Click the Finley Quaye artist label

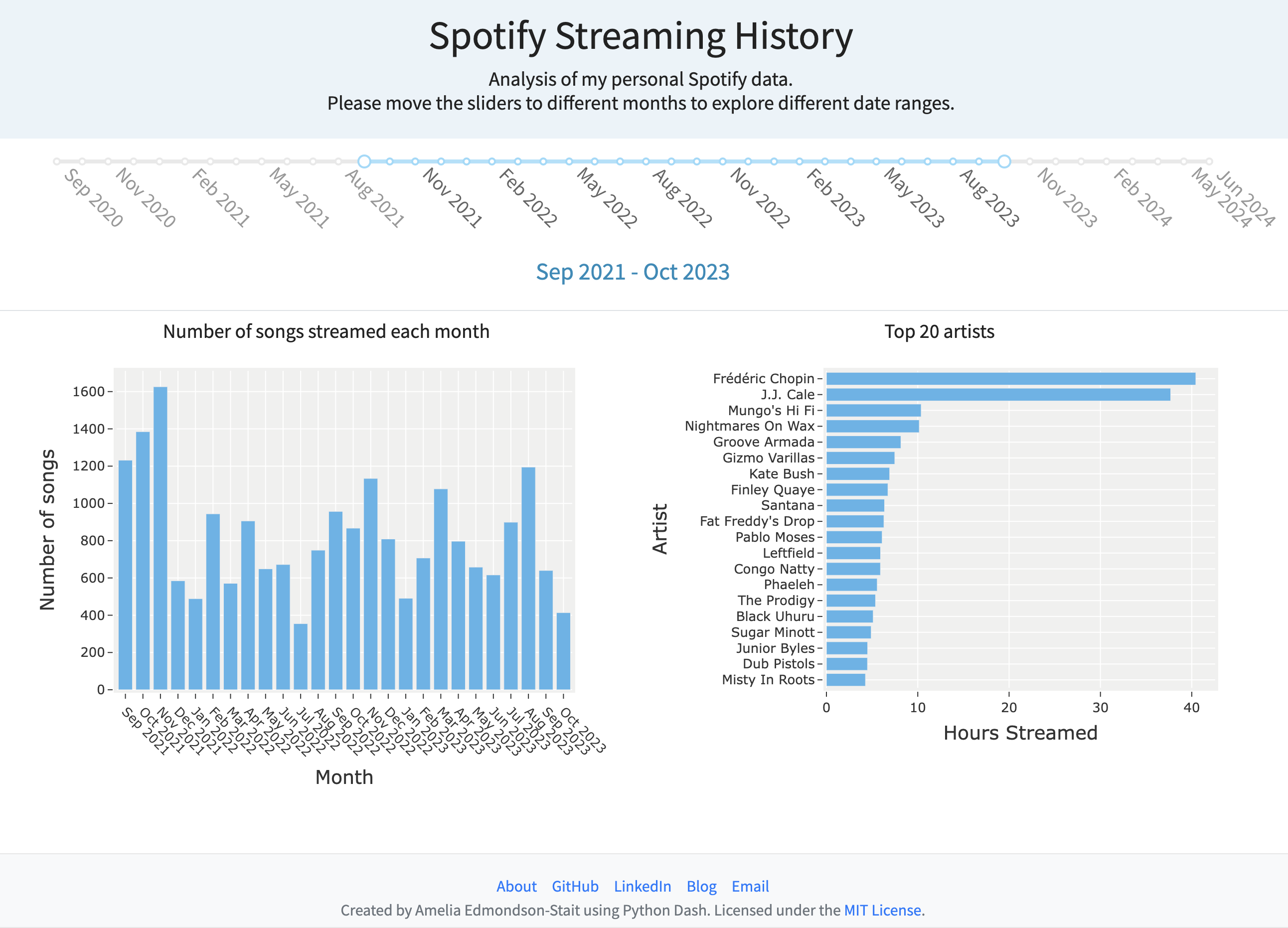[772, 489]
